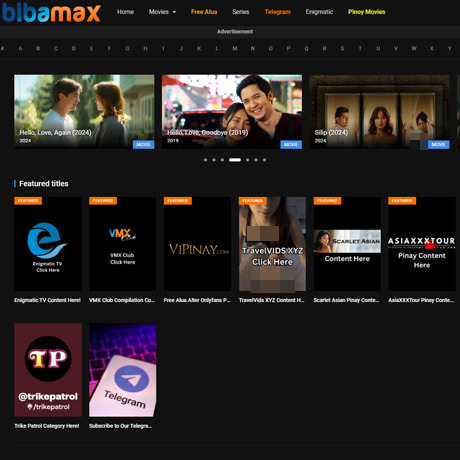Image resolution: width=460 pixels, height=460 pixels.
Task: Jump to sixth carousel dot
Action: pos(256,160)
